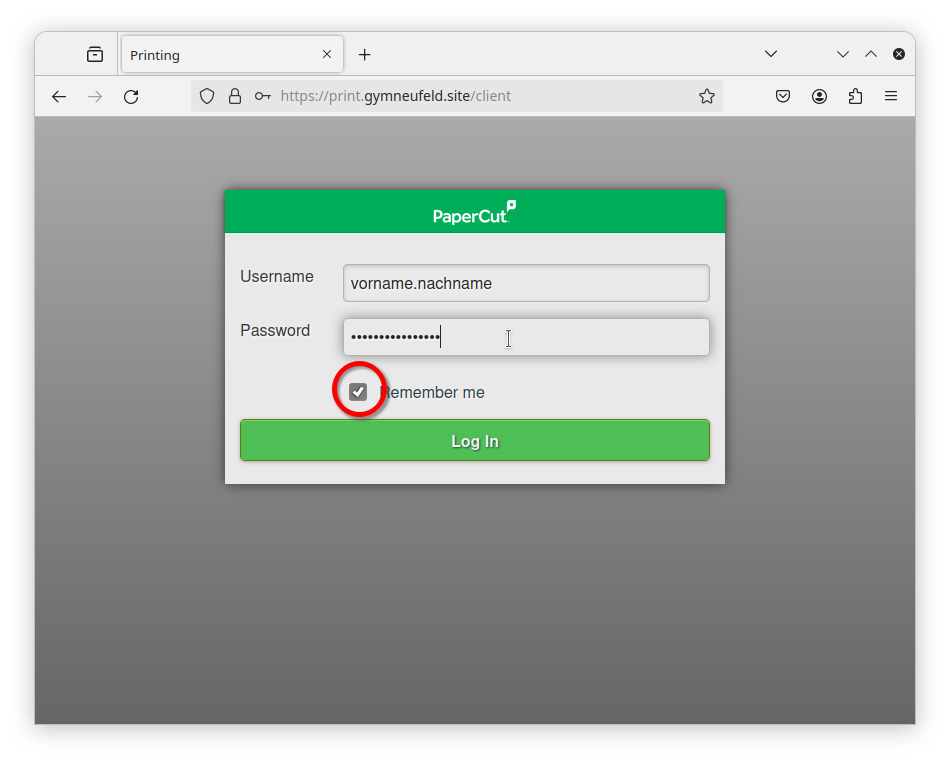Bookmark this page with the star
The height and width of the screenshot is (762, 950).
click(x=706, y=96)
